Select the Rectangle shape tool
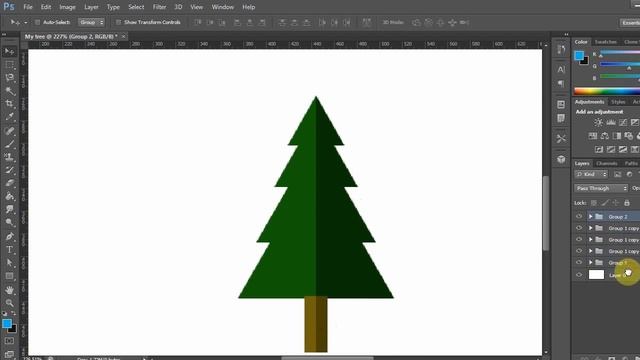Viewport: 640px width, 360px height. [9, 276]
